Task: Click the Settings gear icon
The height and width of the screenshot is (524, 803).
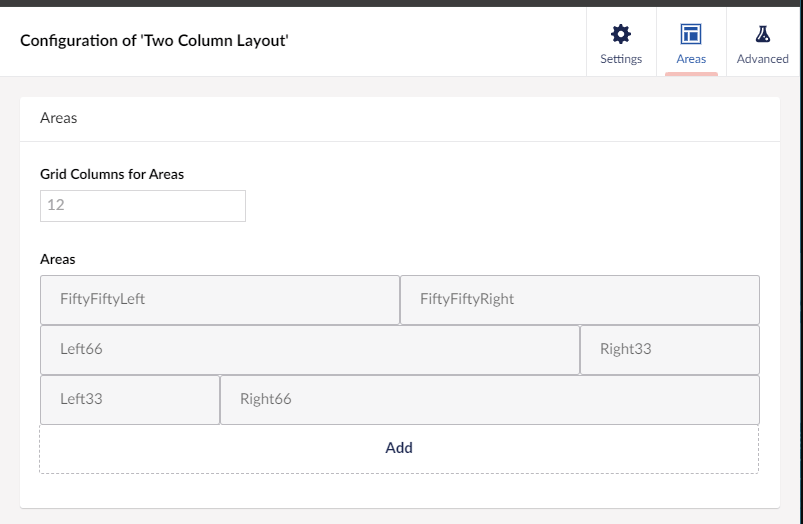Action: [x=621, y=34]
